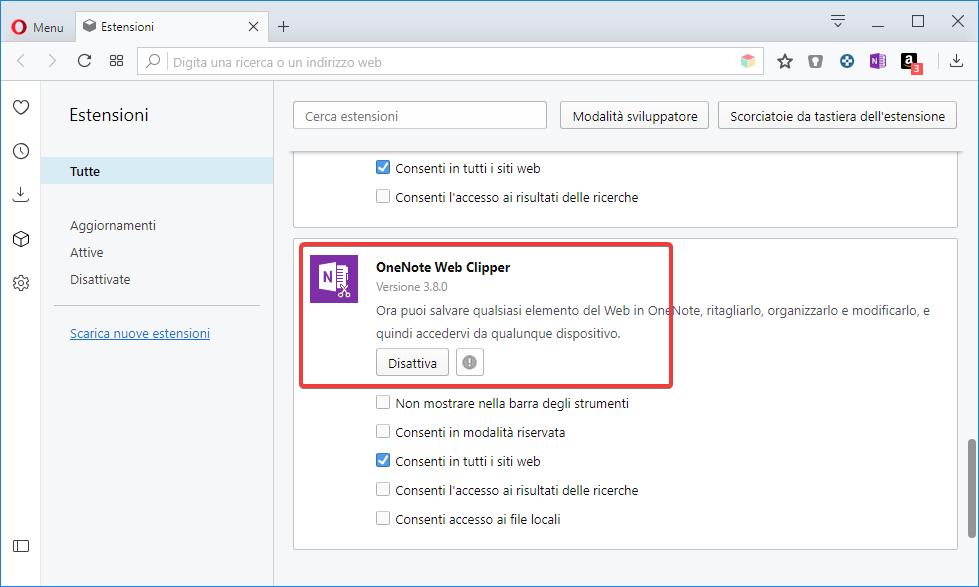Close the Estensioni tab

(253, 27)
